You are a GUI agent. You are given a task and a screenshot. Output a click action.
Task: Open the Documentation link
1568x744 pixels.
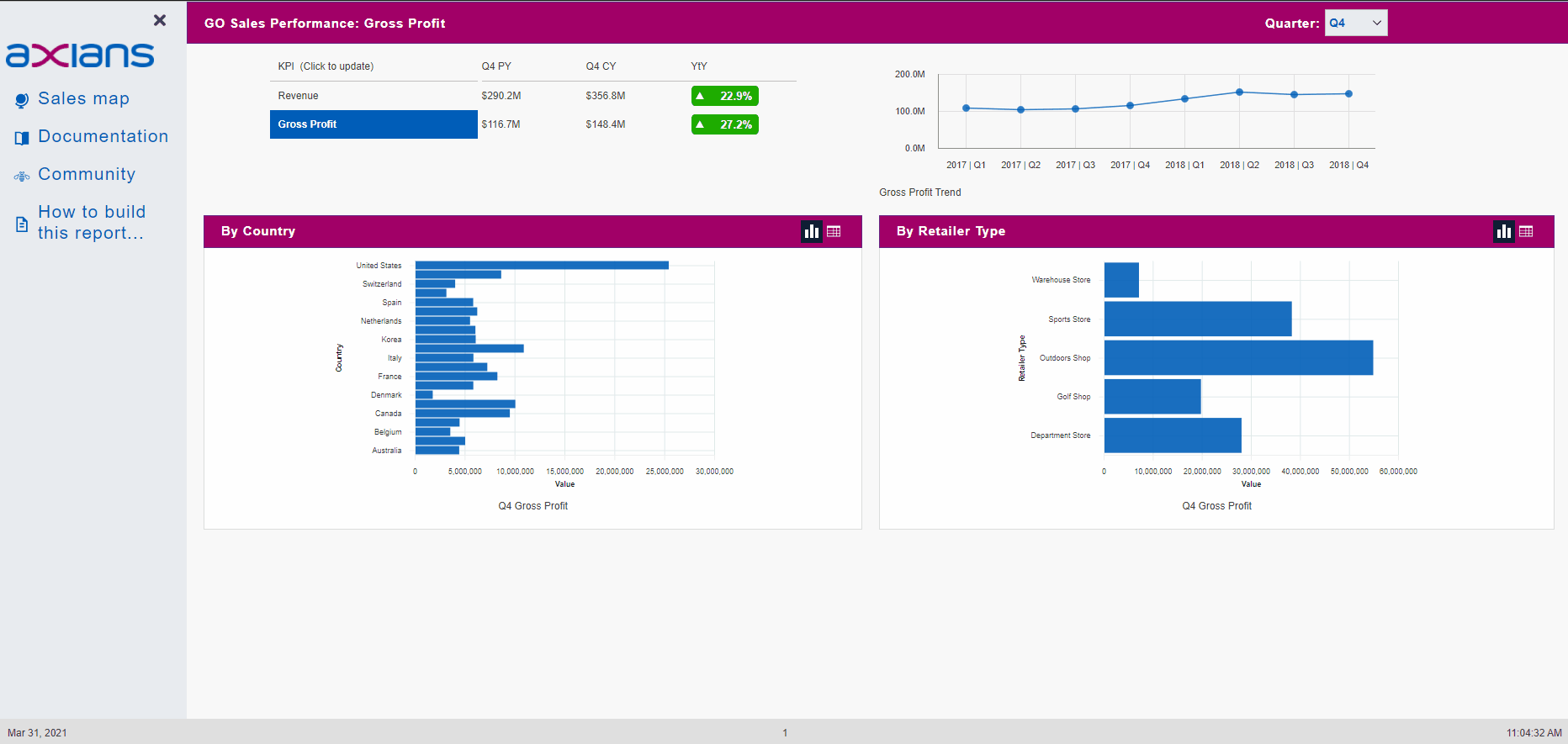pyautogui.click(x=103, y=136)
